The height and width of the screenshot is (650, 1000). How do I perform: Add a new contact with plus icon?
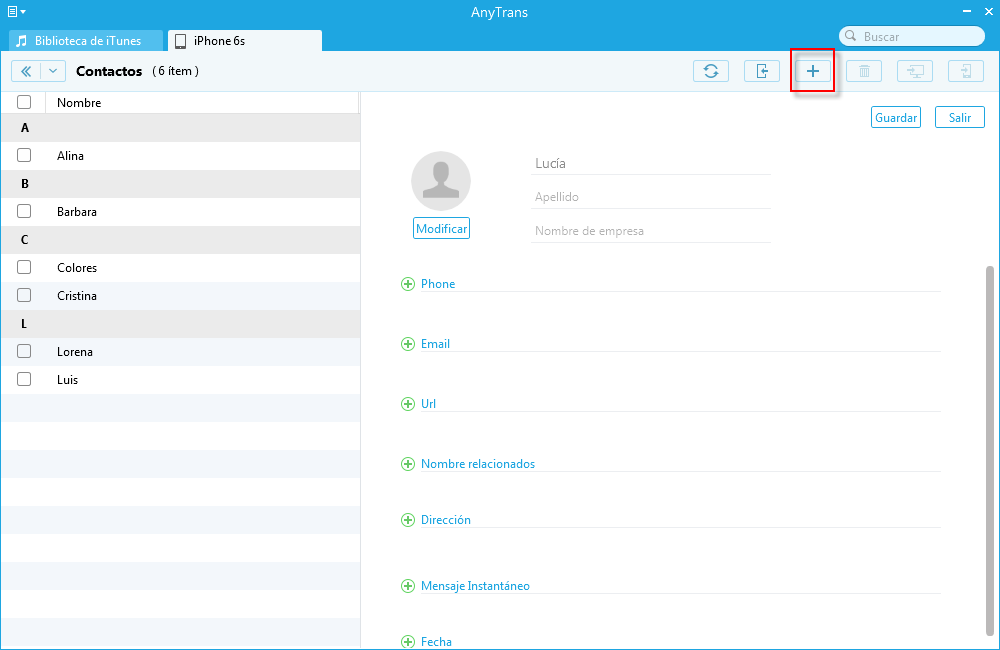coord(812,71)
